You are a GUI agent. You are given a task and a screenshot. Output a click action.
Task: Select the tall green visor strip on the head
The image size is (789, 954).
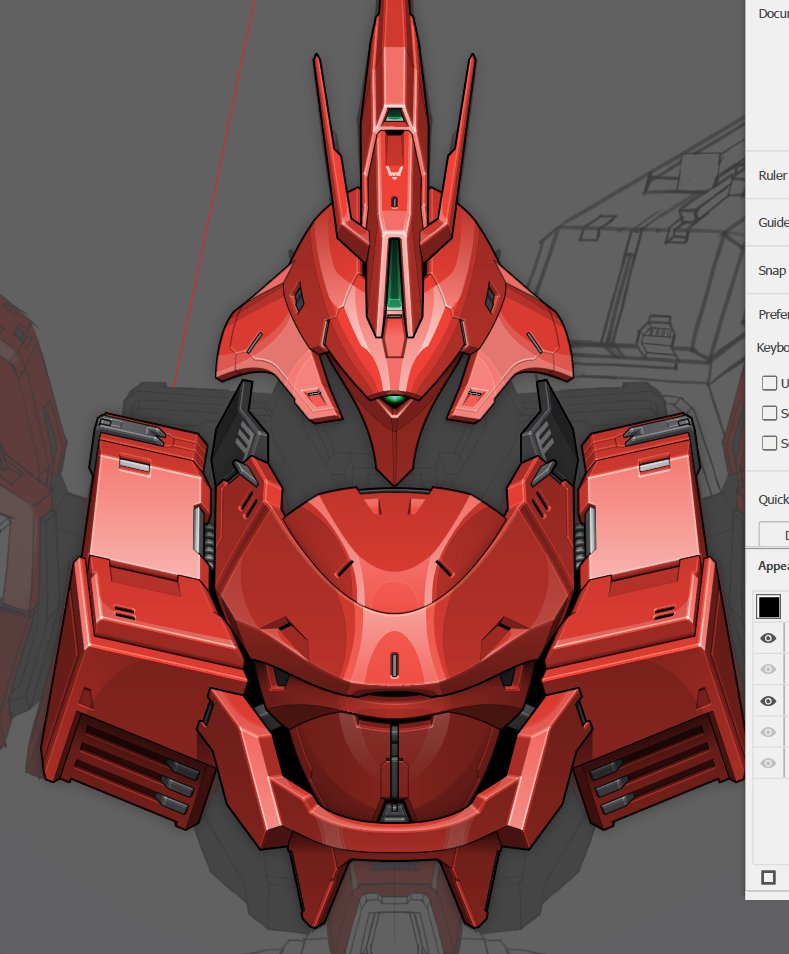point(394,273)
